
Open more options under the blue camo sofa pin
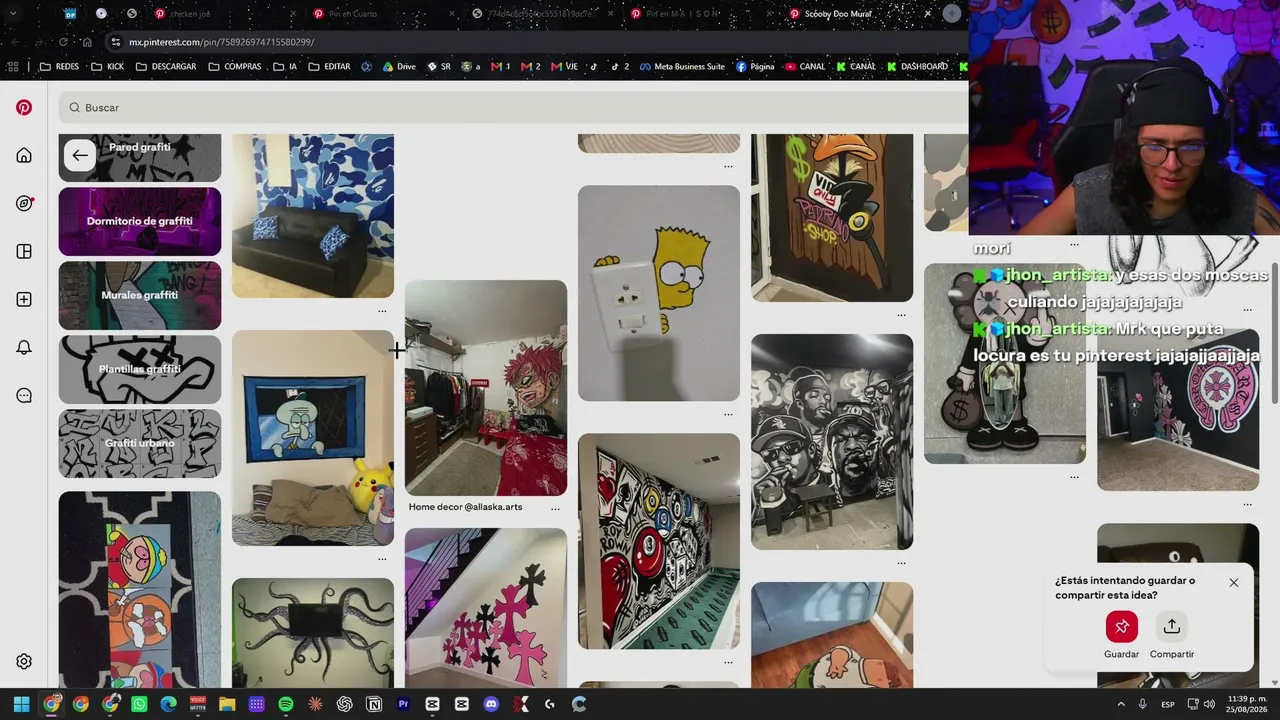tap(382, 311)
